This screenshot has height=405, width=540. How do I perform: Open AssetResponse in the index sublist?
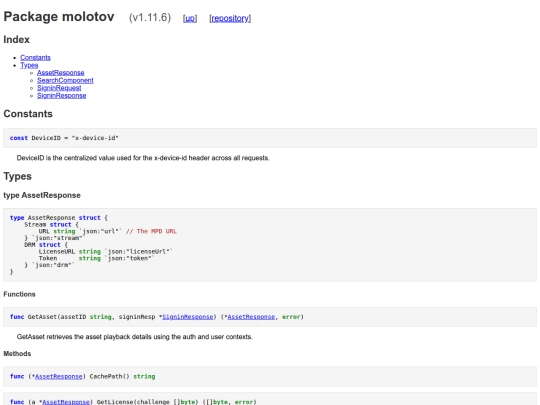coord(61,73)
